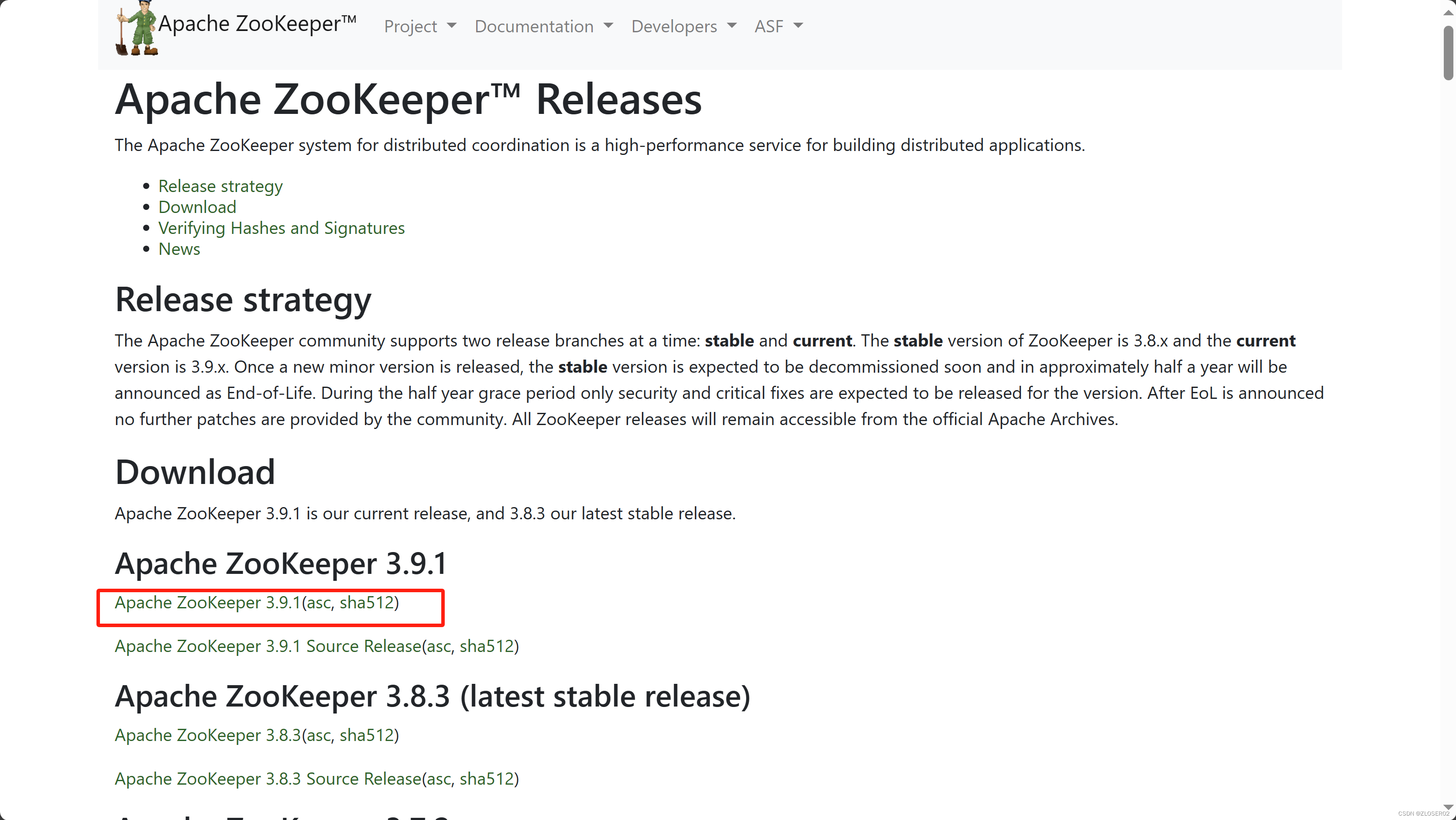Open the Documentation dropdown

[x=544, y=26]
